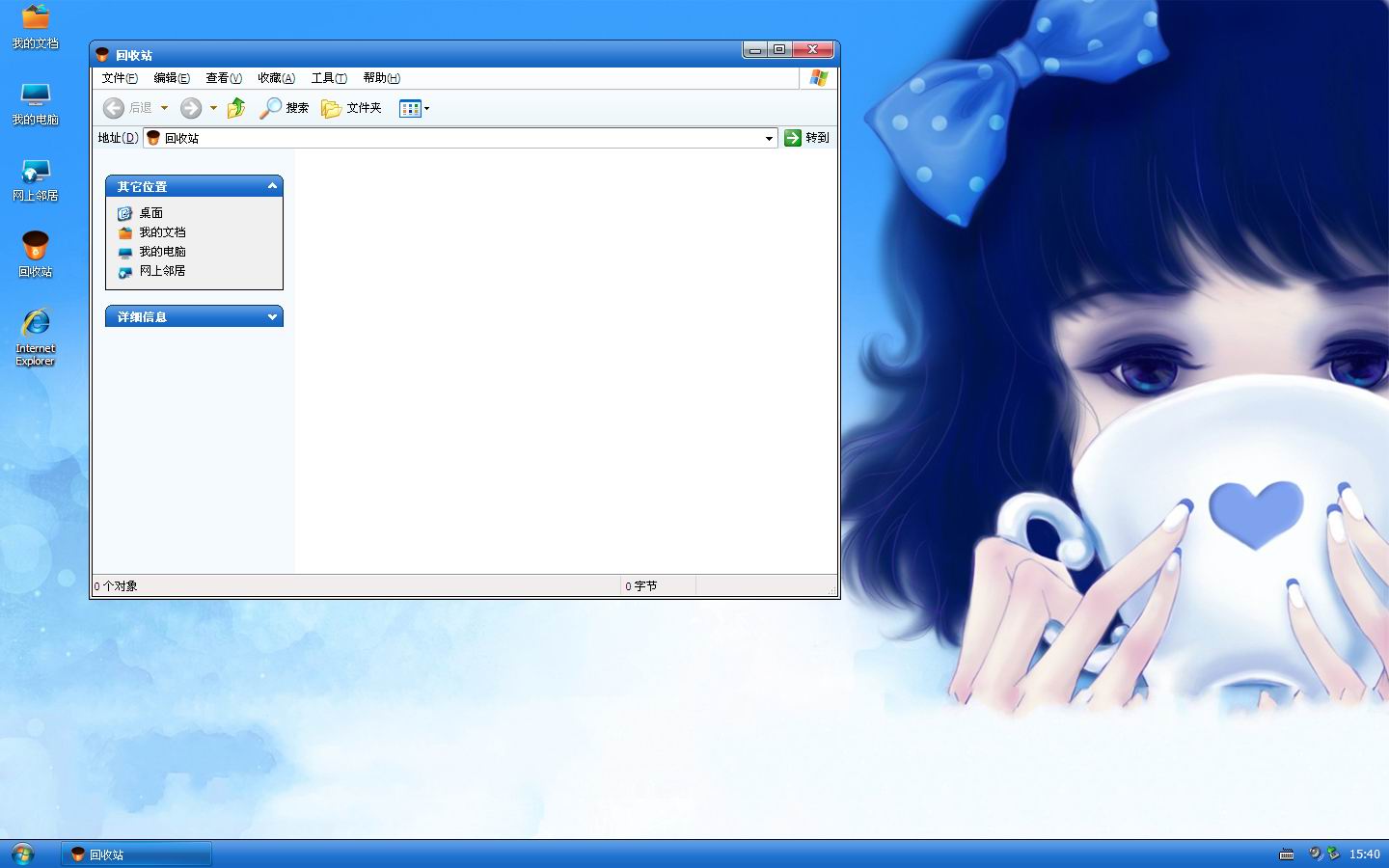The width and height of the screenshot is (1389, 868).
Task: Open the 工具(T) menu
Action: (329, 78)
